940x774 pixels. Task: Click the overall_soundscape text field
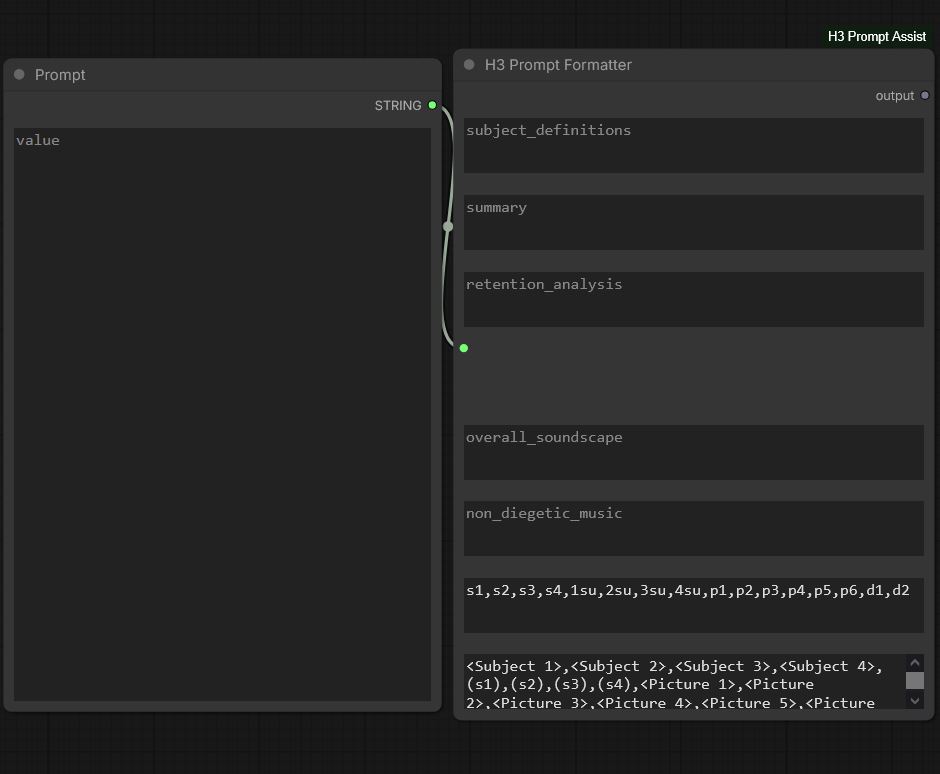(694, 453)
